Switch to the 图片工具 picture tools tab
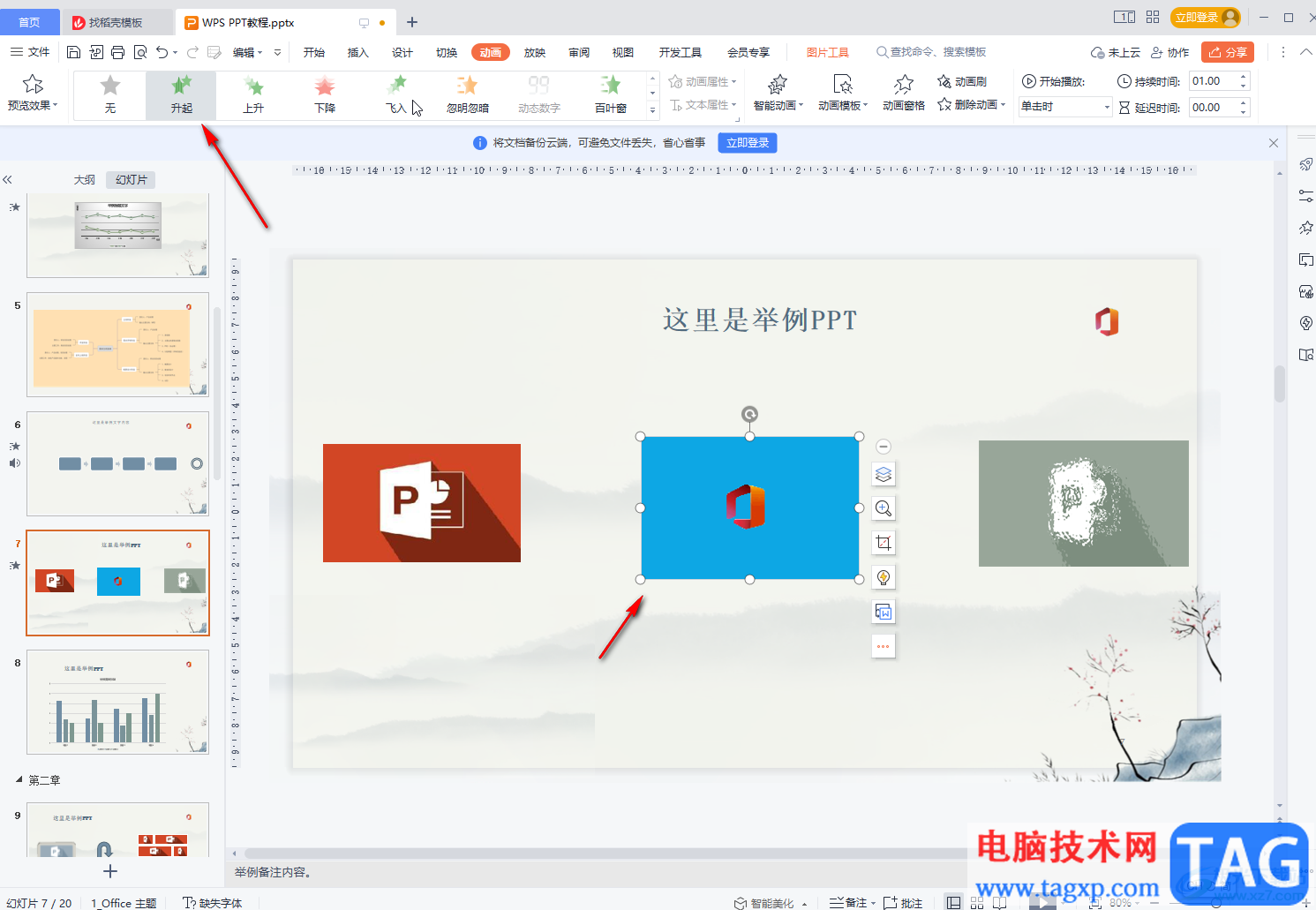This screenshot has height=910, width=1316. coord(828,53)
